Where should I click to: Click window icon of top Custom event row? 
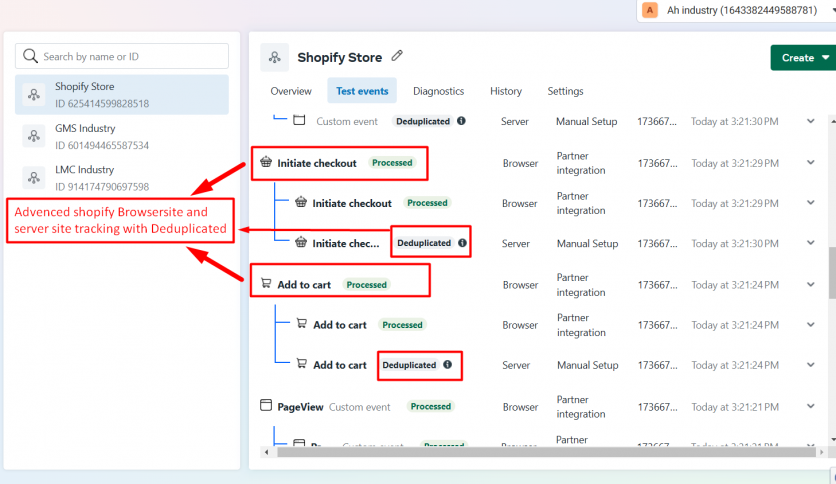299,120
